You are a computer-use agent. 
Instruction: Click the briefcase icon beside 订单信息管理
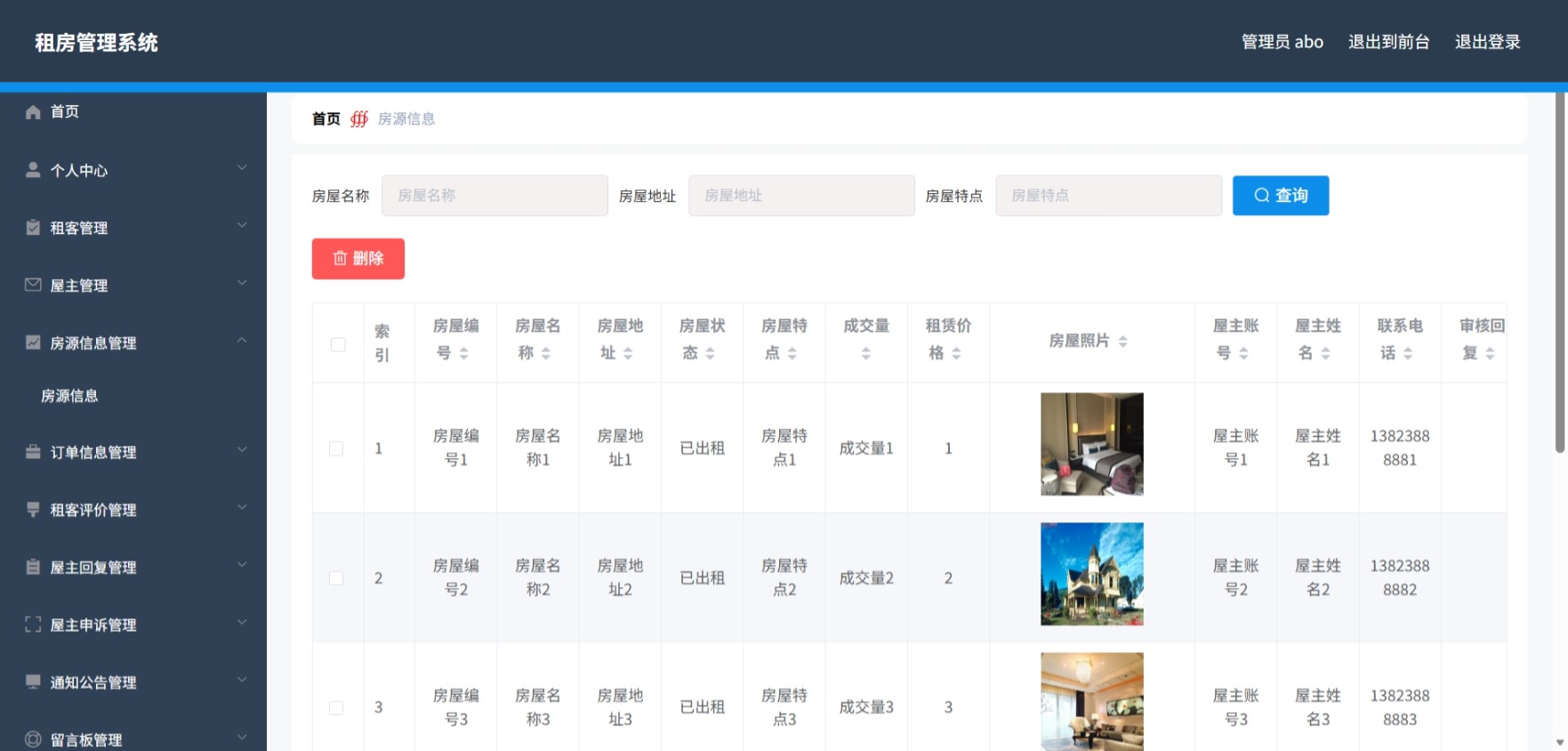[33, 452]
